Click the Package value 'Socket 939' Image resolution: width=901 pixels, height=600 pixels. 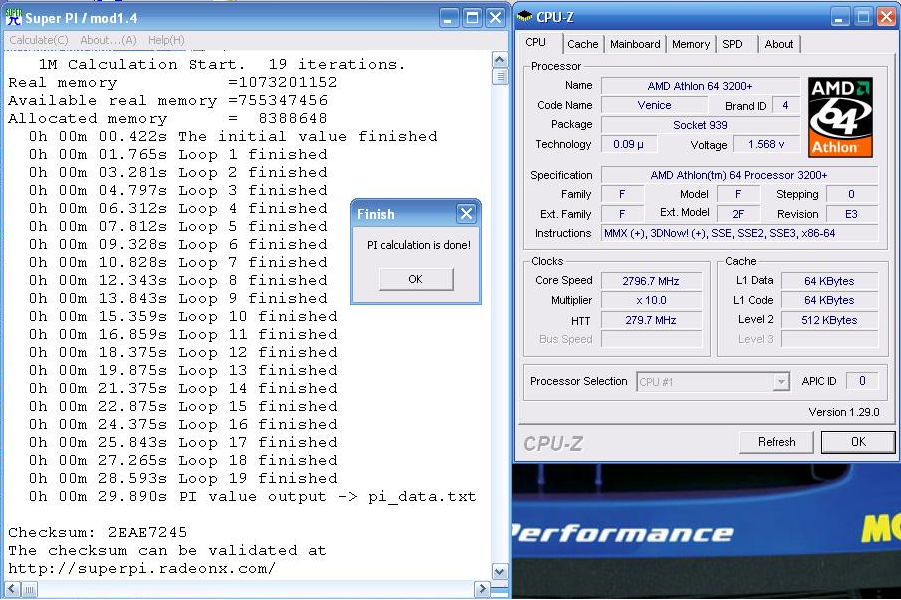(x=700, y=125)
